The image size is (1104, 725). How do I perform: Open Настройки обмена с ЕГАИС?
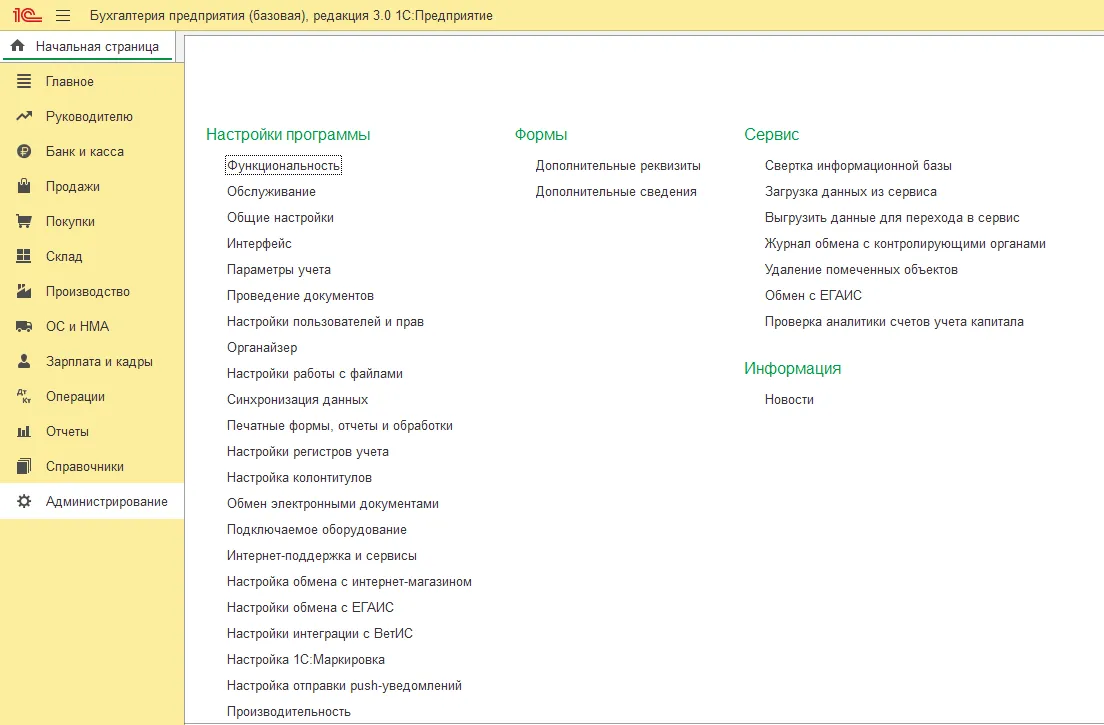(310, 607)
